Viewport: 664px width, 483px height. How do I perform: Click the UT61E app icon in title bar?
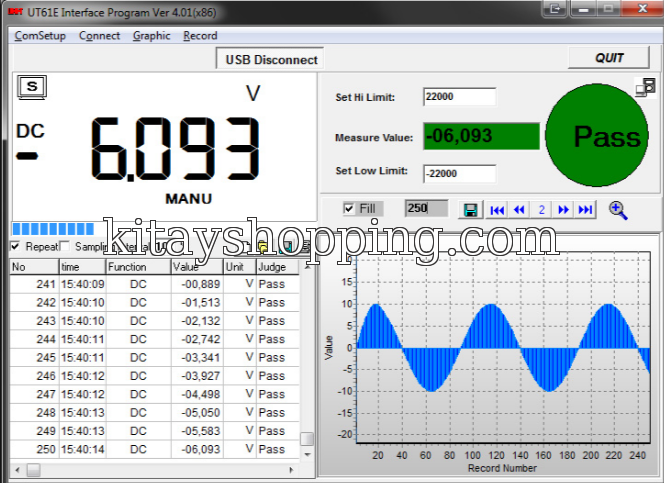tap(15, 12)
